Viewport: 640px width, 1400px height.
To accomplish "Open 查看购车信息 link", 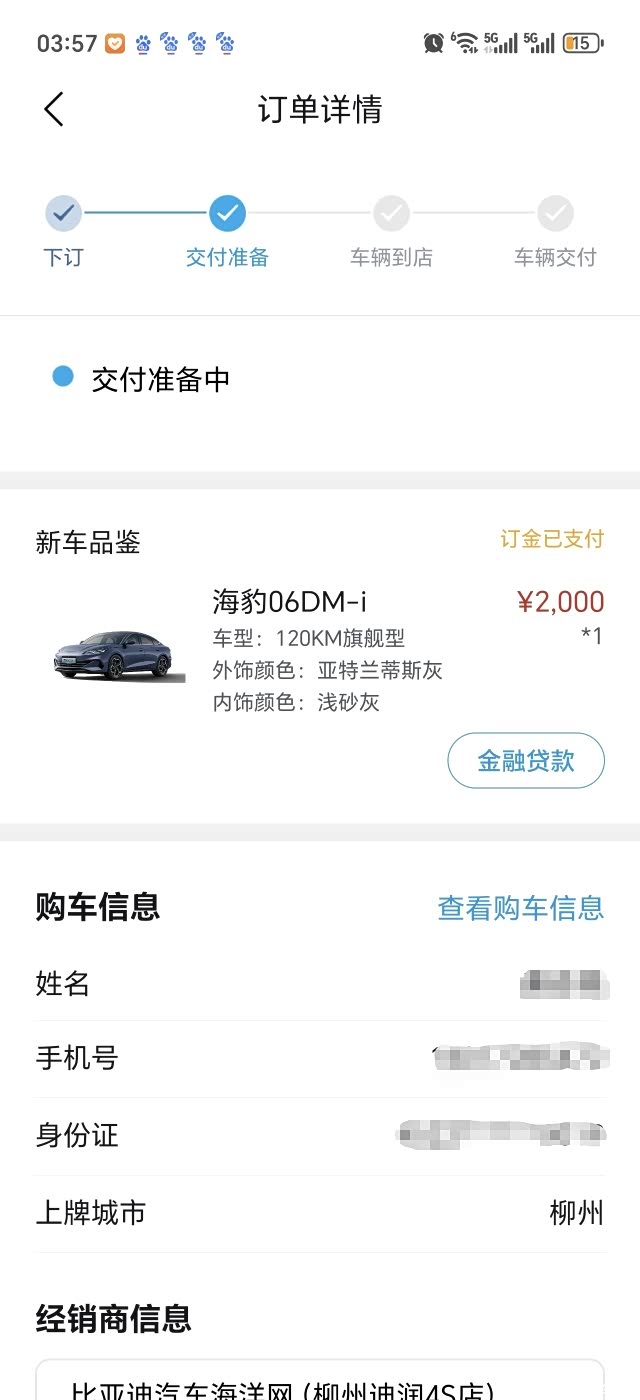I will pos(520,907).
